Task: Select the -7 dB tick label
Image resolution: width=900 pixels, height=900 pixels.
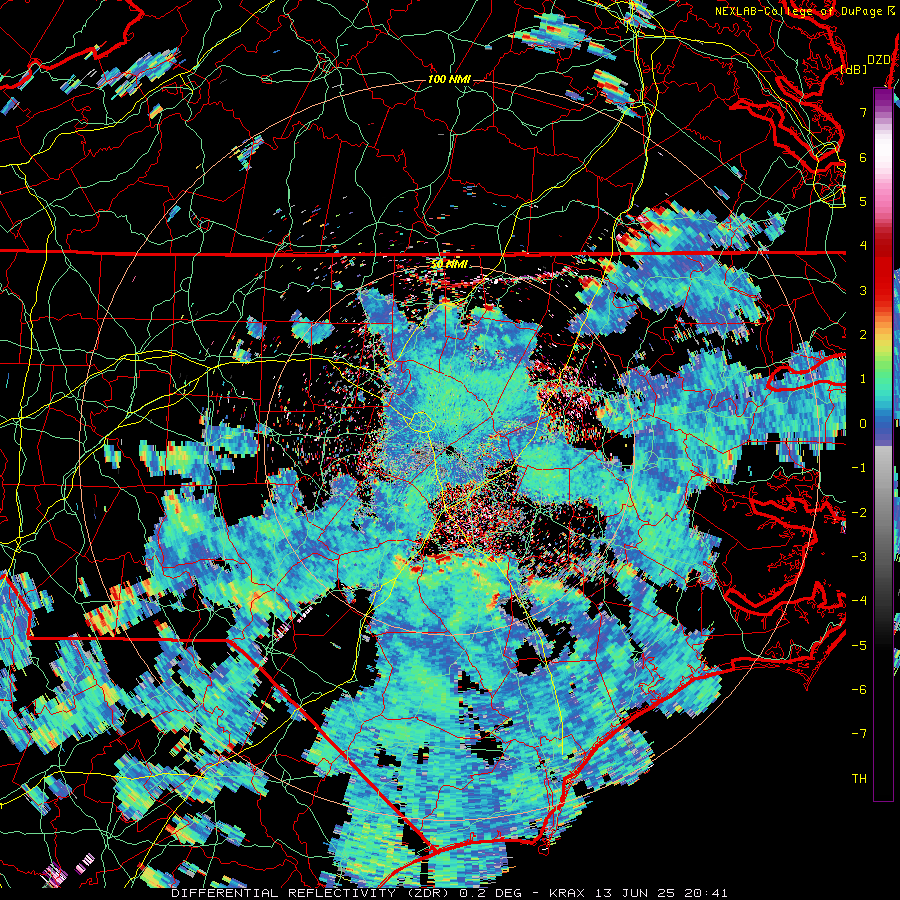Action: [859, 734]
